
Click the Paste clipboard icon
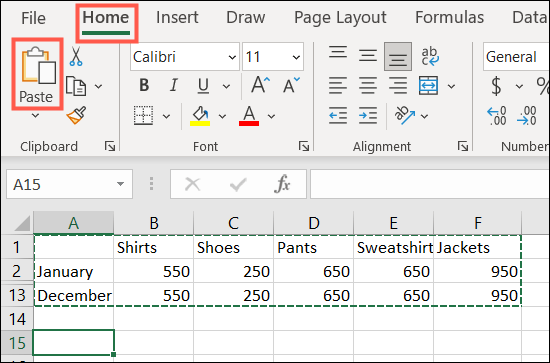39,66
